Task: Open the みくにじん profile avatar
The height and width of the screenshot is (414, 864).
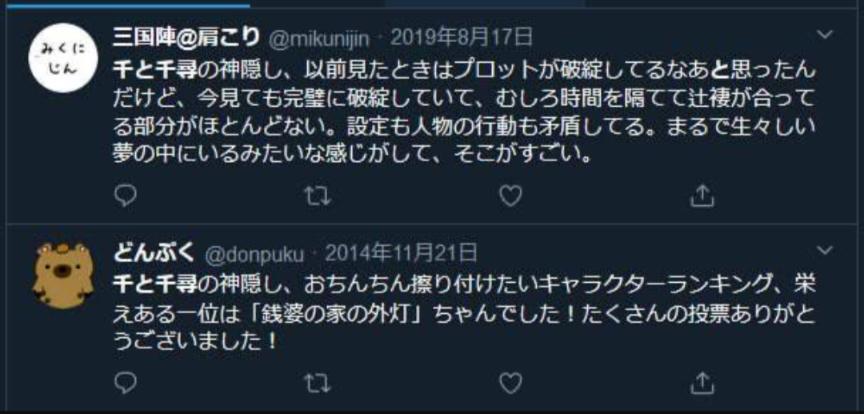Action: tap(62, 58)
